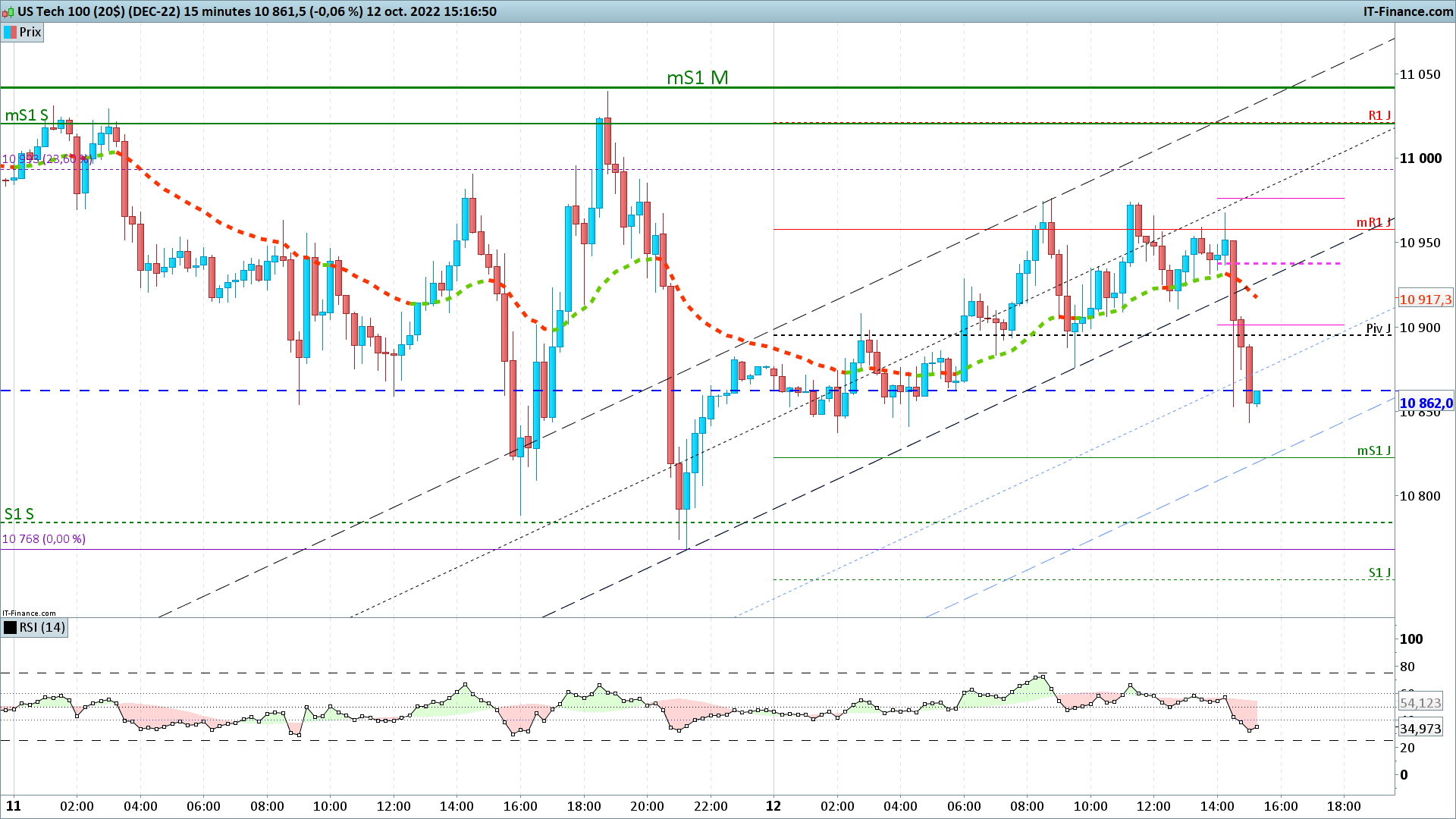Click the small IT-Finance.com watermark link

tap(29, 613)
